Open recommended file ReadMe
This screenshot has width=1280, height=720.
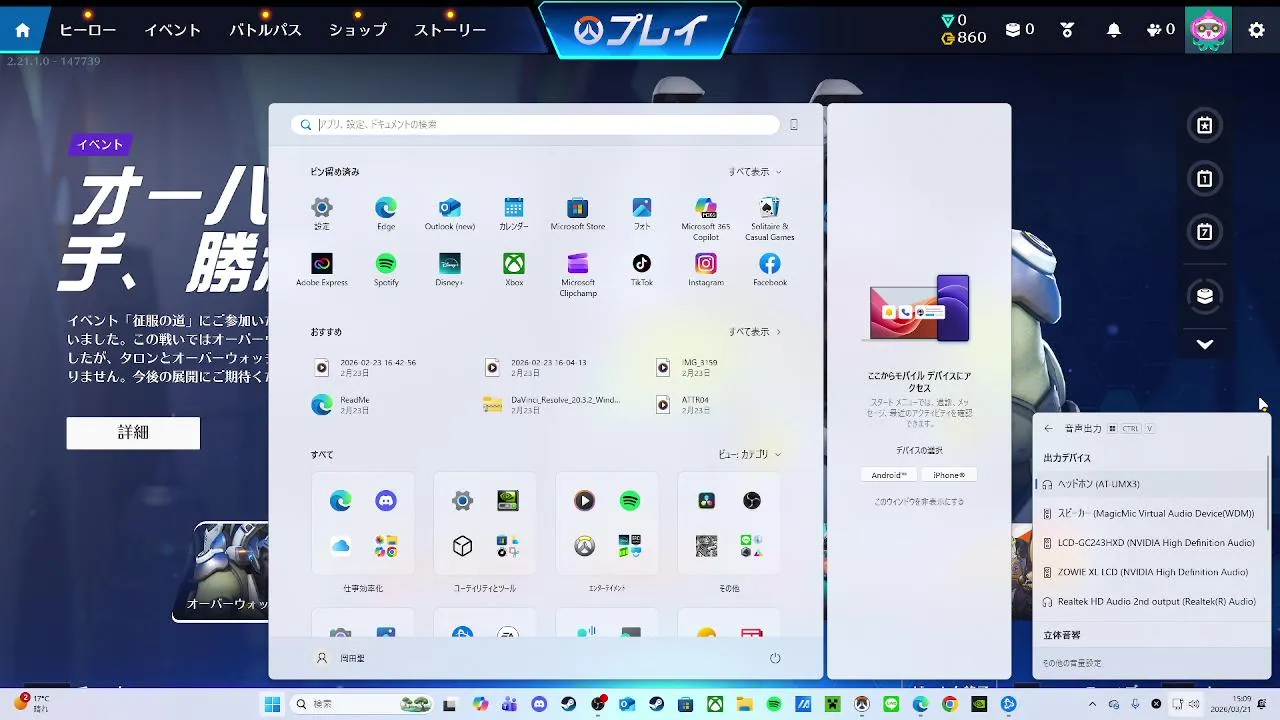341,404
